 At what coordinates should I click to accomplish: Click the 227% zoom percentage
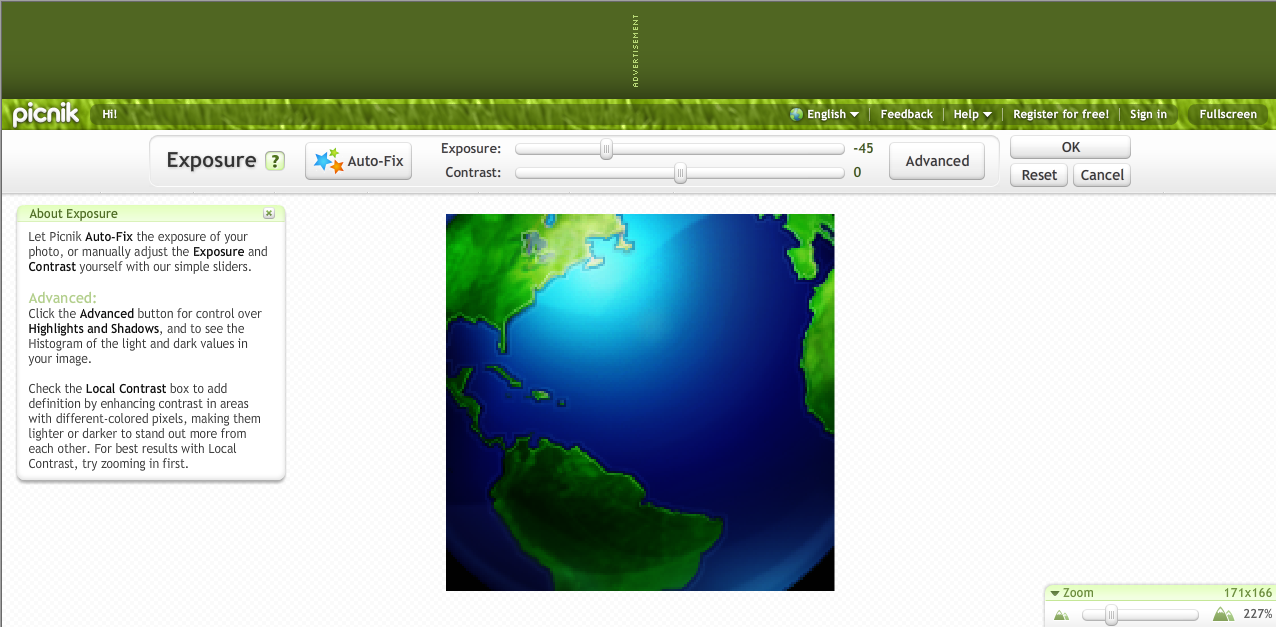1257,614
